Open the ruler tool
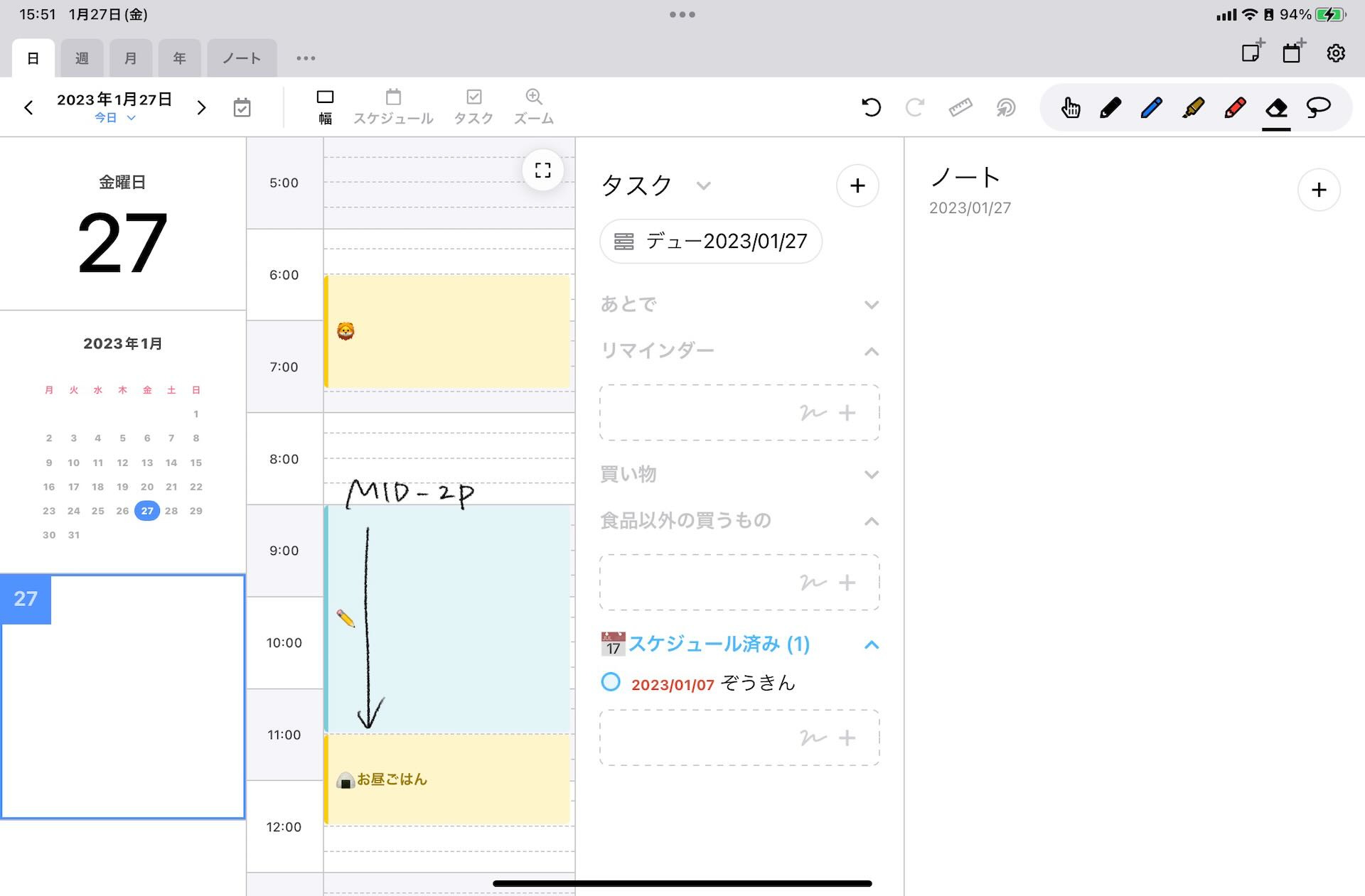This screenshot has width=1365, height=896. click(960, 107)
